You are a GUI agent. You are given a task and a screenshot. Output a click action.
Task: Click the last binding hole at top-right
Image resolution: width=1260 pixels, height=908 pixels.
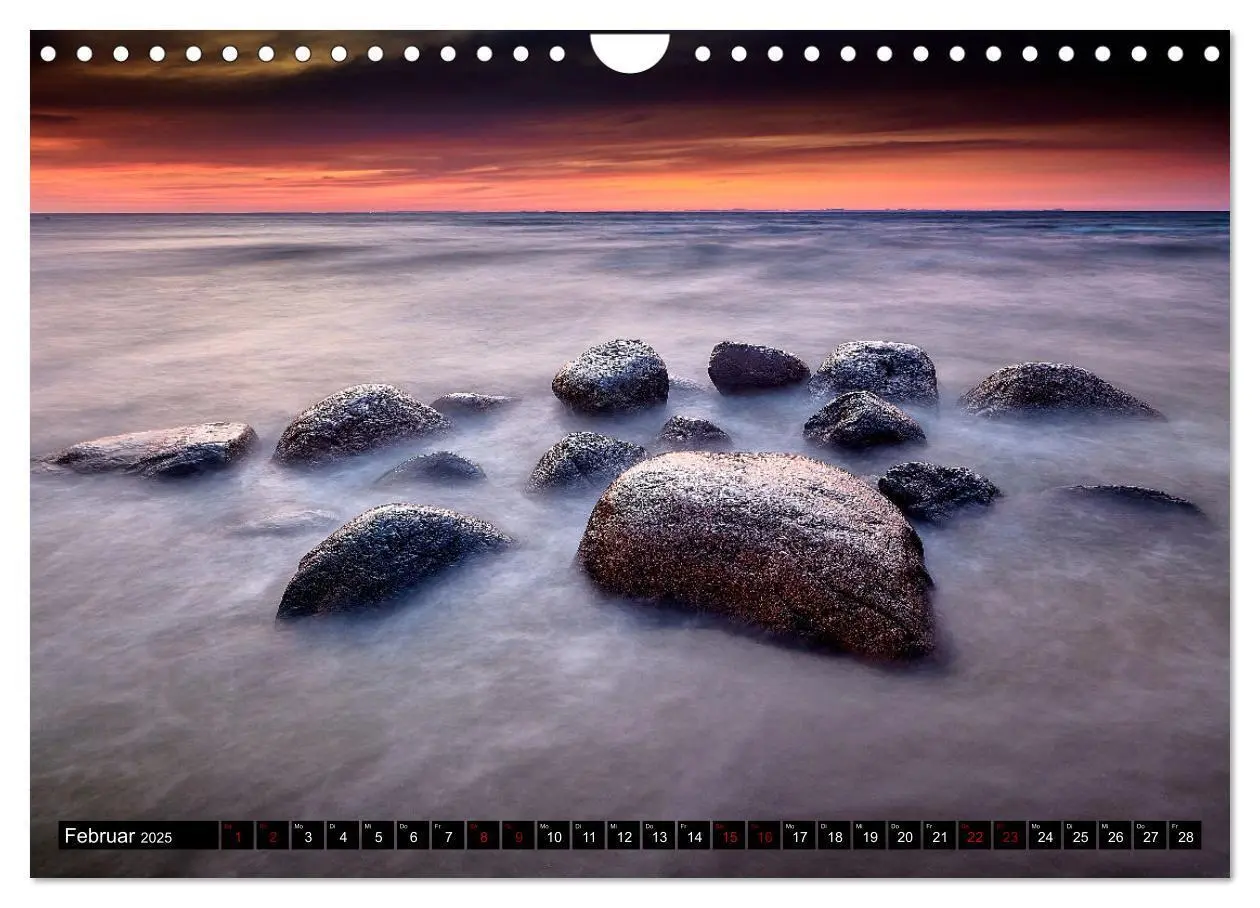(x=1212, y=54)
